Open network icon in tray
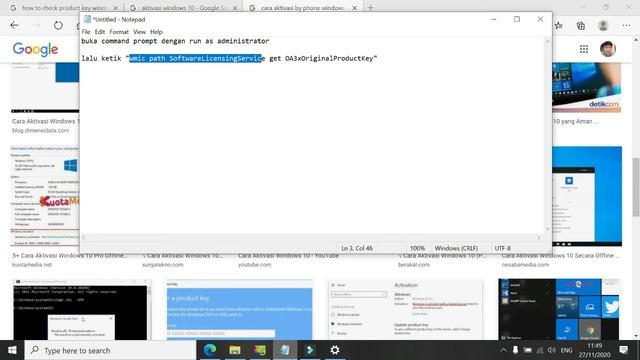 540,350
